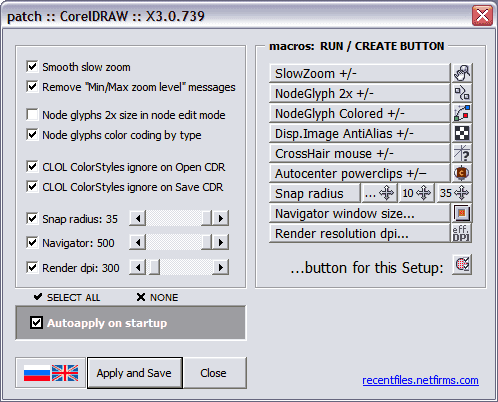This screenshot has width=498, height=402.
Task: Run the SlowZoom +/- macro
Action: point(360,73)
